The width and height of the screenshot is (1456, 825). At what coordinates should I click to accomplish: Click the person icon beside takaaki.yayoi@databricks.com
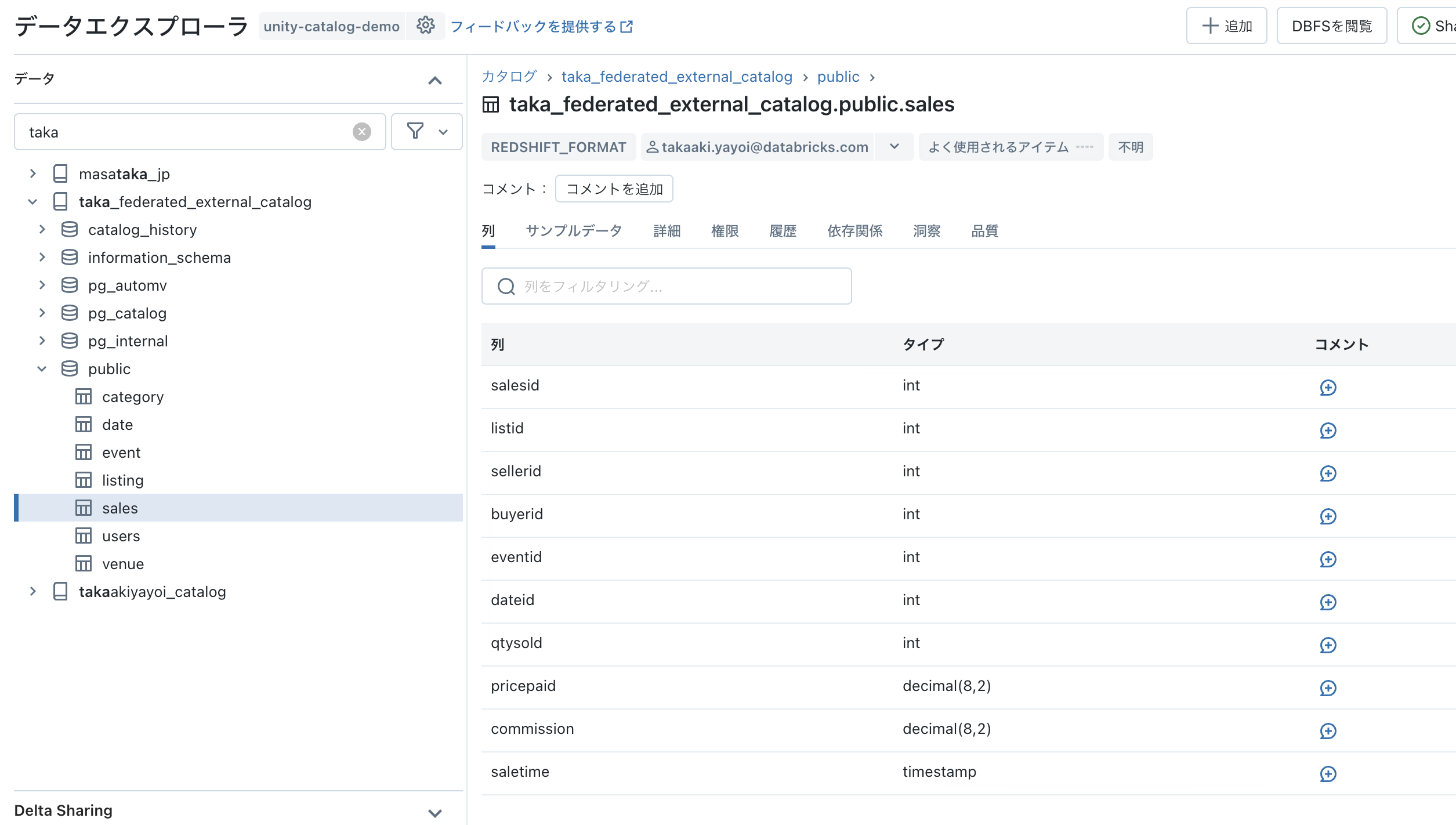click(653, 147)
